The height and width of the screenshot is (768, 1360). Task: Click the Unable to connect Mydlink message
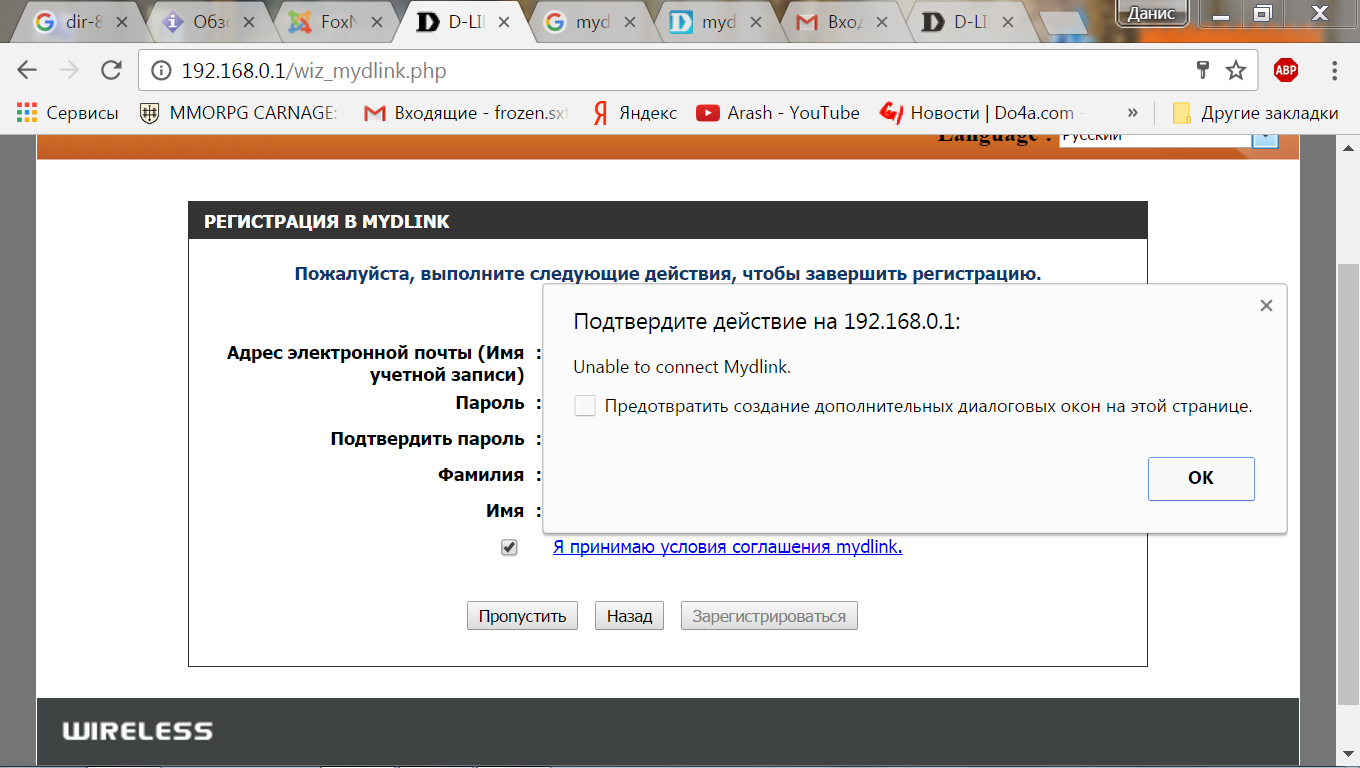click(x=682, y=367)
